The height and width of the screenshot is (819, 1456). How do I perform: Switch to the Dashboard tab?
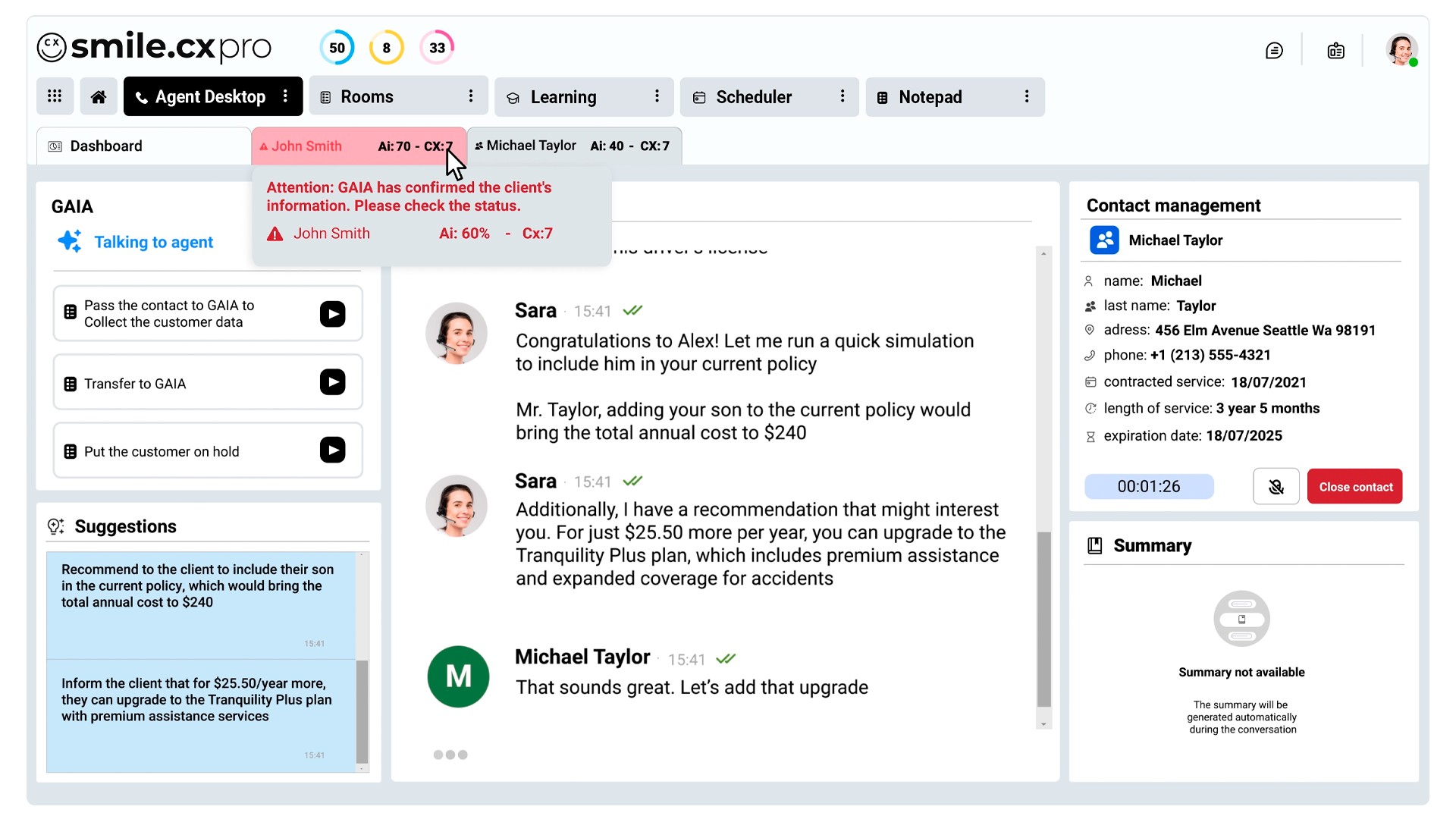pyautogui.click(x=106, y=146)
